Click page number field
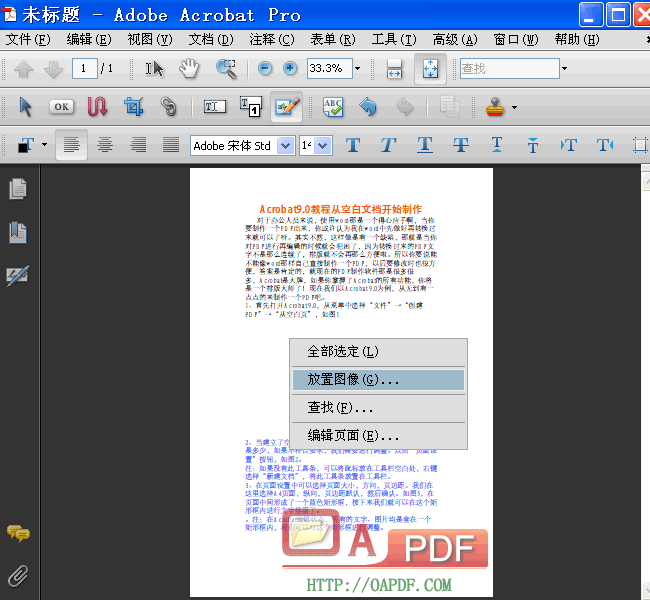The image size is (650, 600). (85, 68)
